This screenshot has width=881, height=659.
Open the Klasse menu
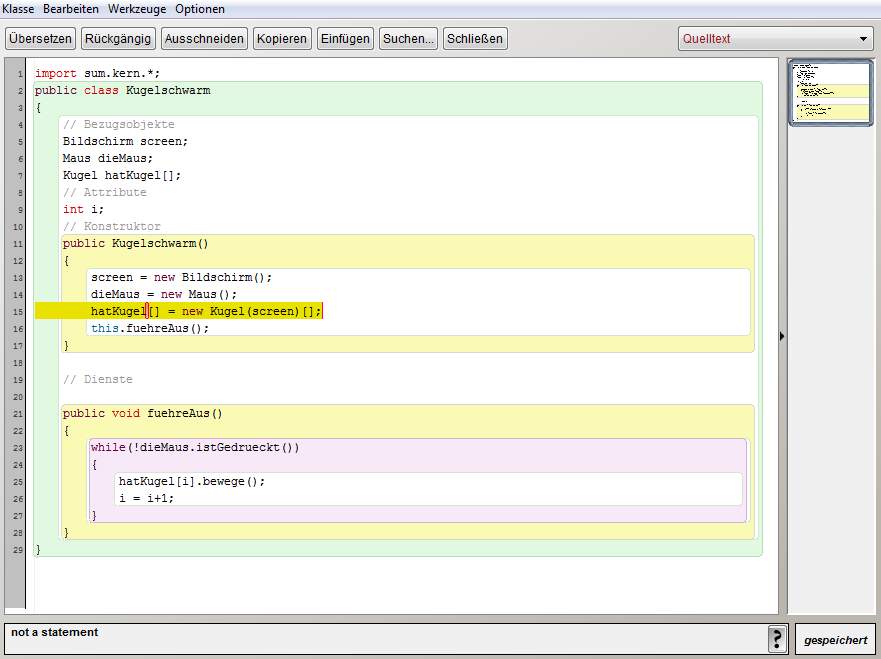click(19, 9)
